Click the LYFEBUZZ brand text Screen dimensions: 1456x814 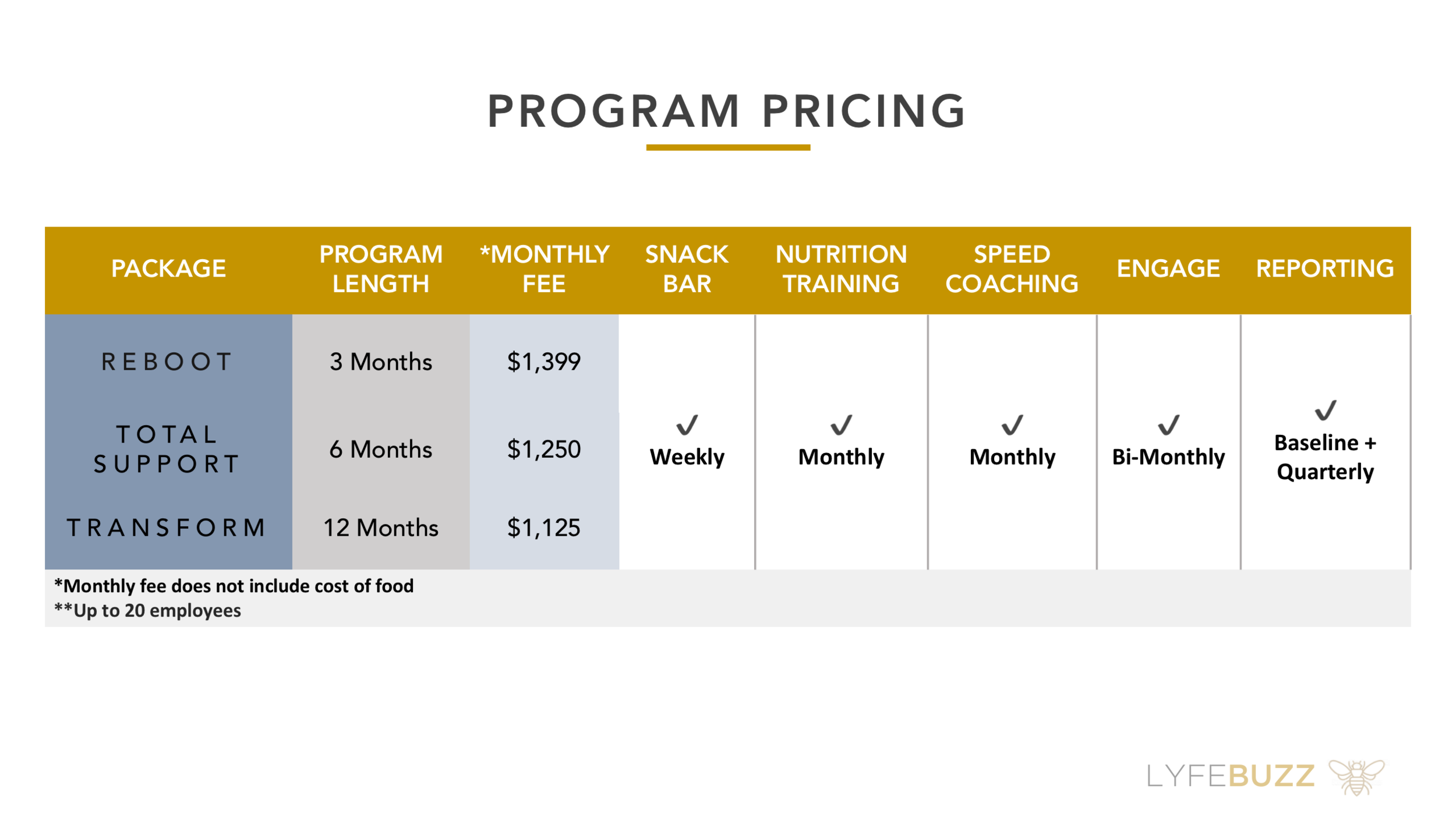pos(1231,777)
